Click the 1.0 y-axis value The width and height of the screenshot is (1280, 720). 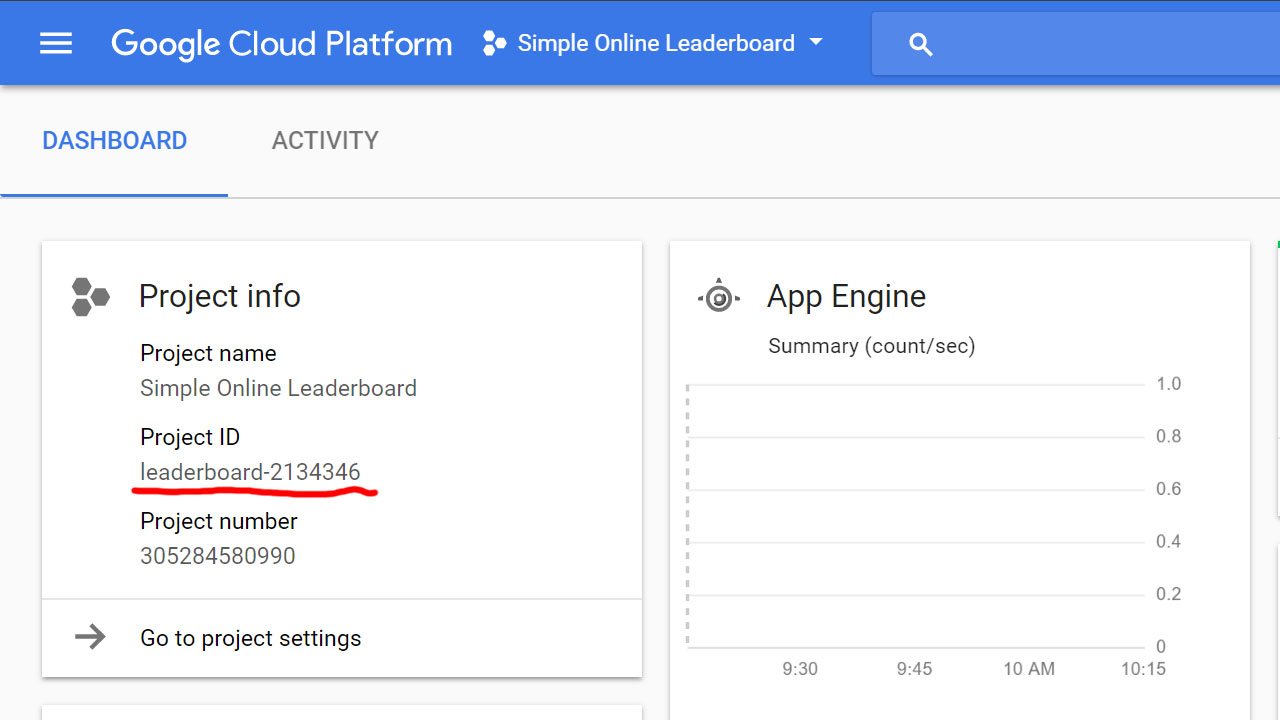(x=1168, y=384)
